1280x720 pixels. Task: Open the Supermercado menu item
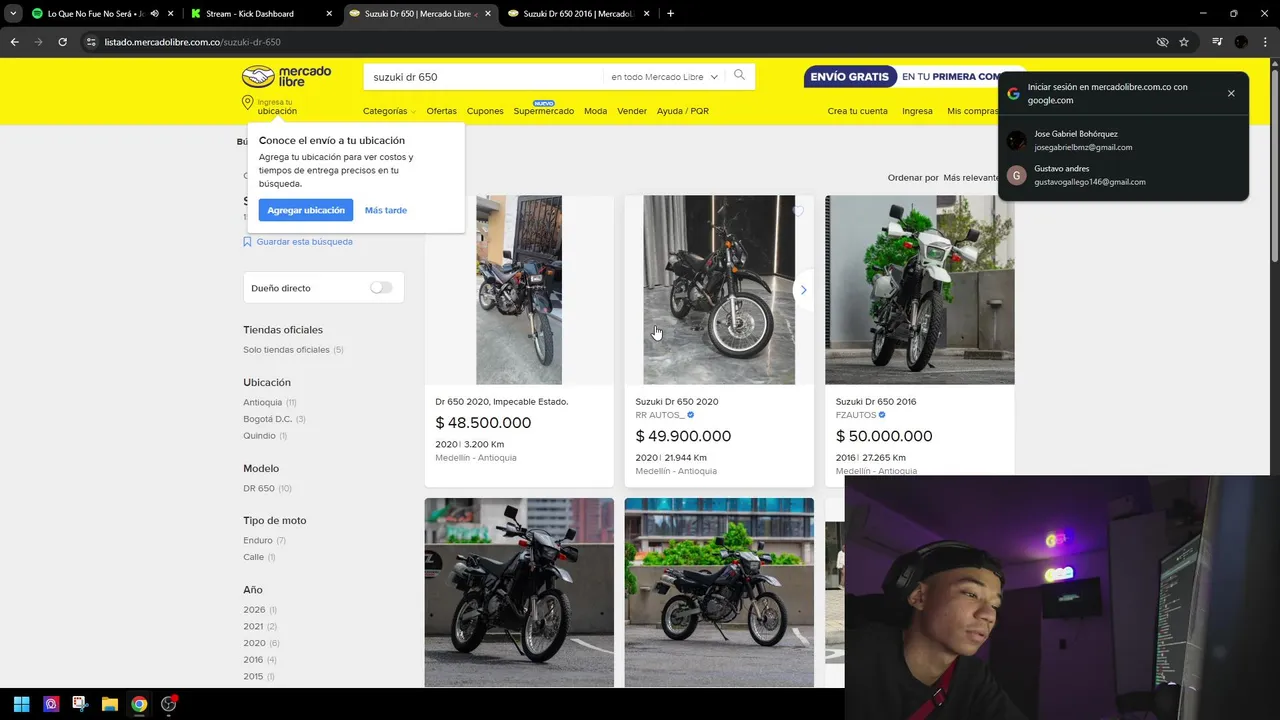[544, 111]
